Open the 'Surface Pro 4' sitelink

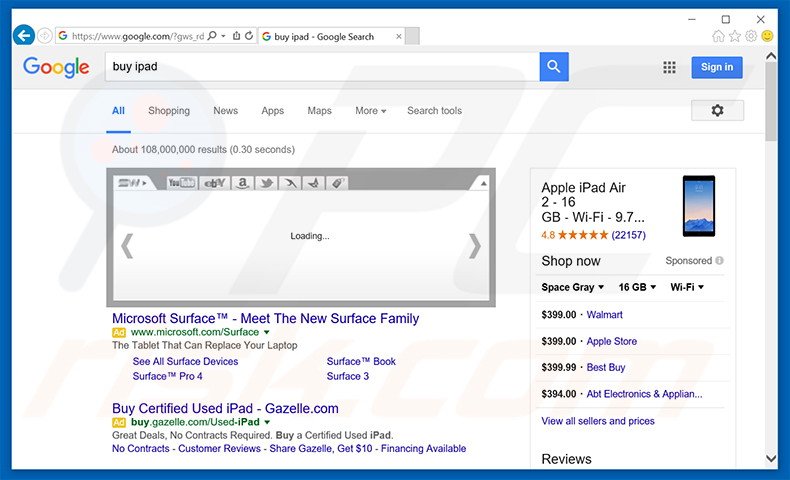pyautogui.click(x=167, y=376)
